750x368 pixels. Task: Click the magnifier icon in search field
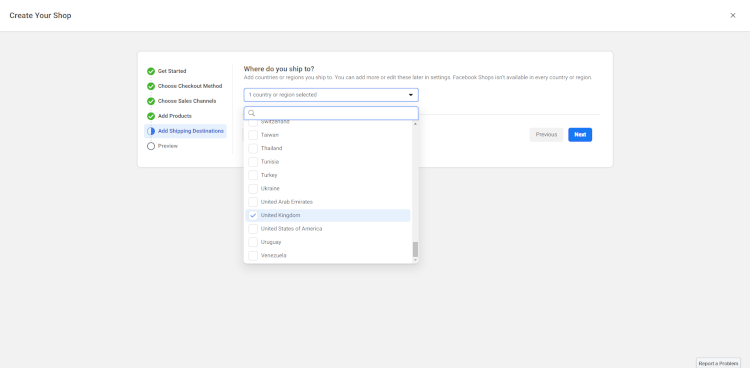(x=252, y=113)
